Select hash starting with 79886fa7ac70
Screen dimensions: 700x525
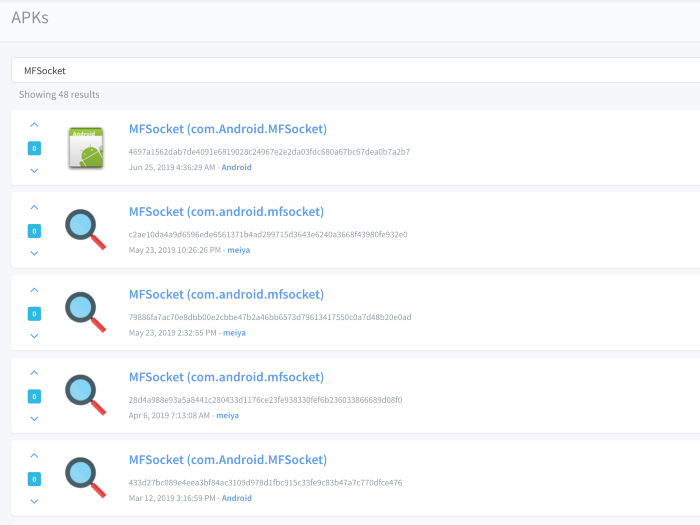pos(270,317)
